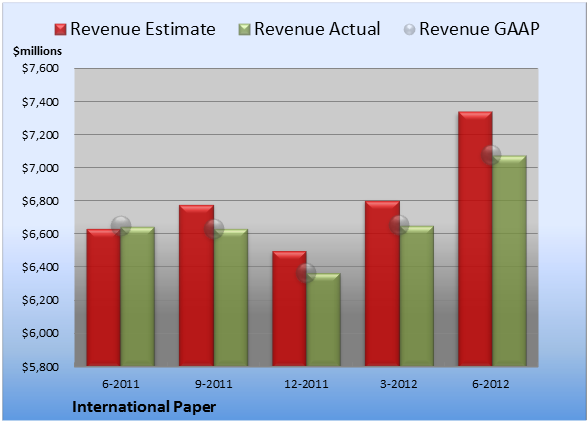This screenshot has width=588, height=422.
Task: Click the '12-2011' quarter label
Action: (x=306, y=384)
